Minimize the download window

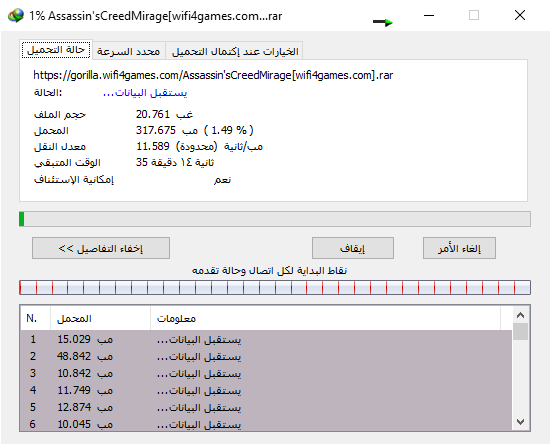coord(429,15)
